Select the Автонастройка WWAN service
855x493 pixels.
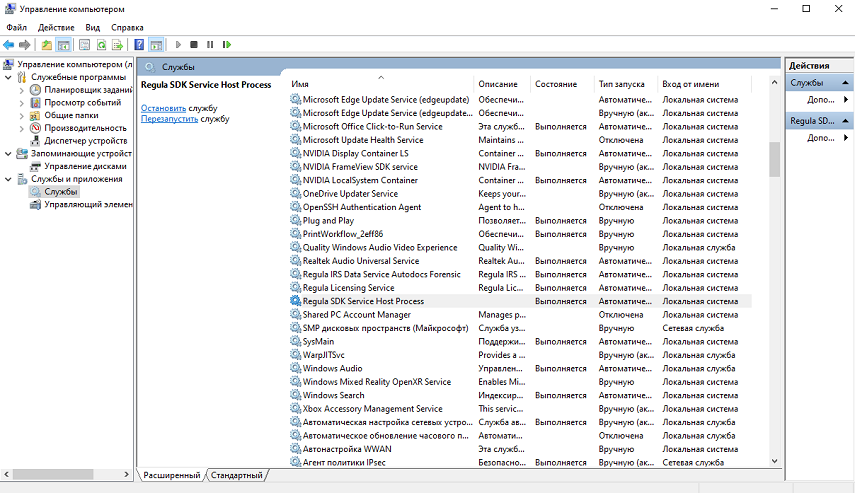520,449
